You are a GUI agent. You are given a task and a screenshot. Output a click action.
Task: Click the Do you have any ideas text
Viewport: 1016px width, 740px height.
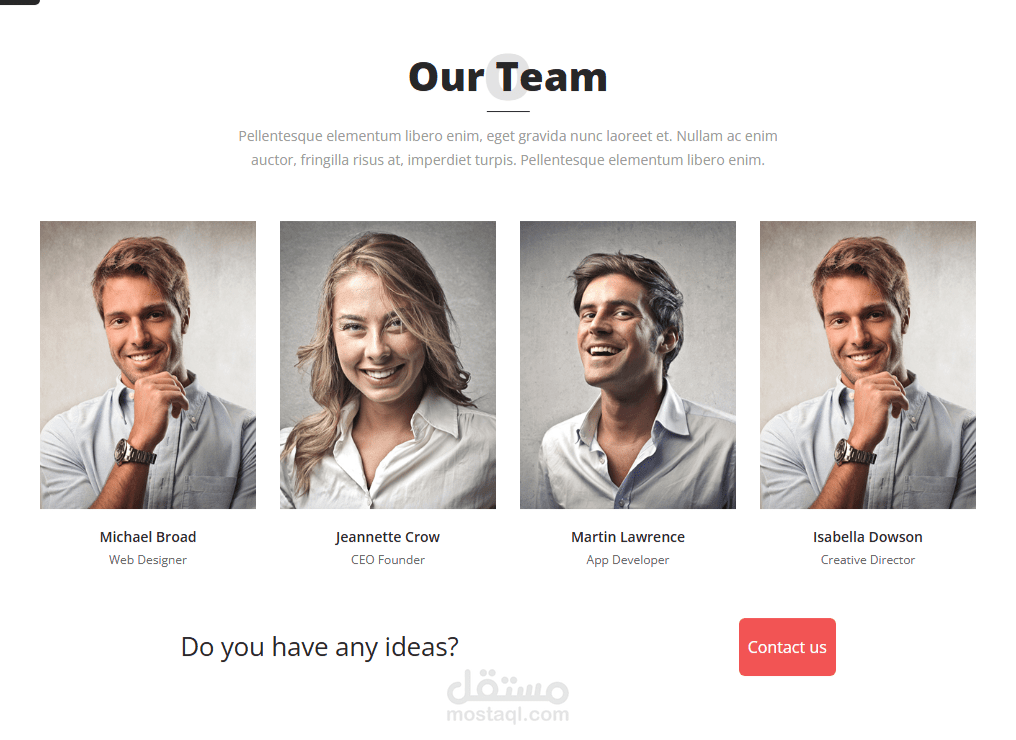(320, 647)
